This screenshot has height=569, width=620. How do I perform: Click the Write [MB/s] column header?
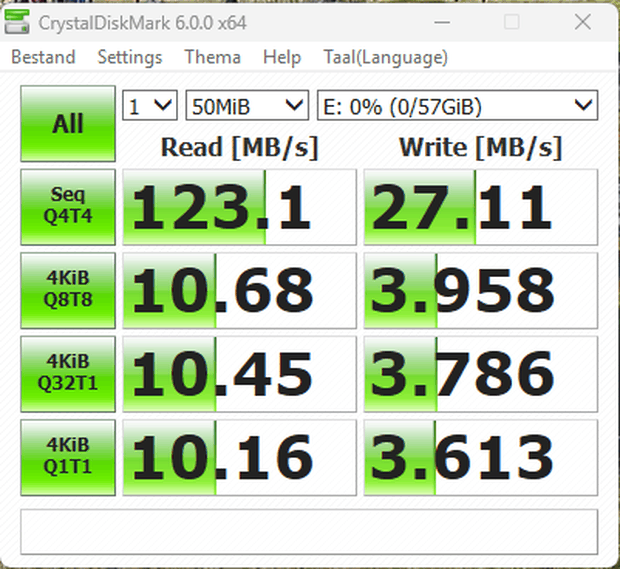point(480,147)
